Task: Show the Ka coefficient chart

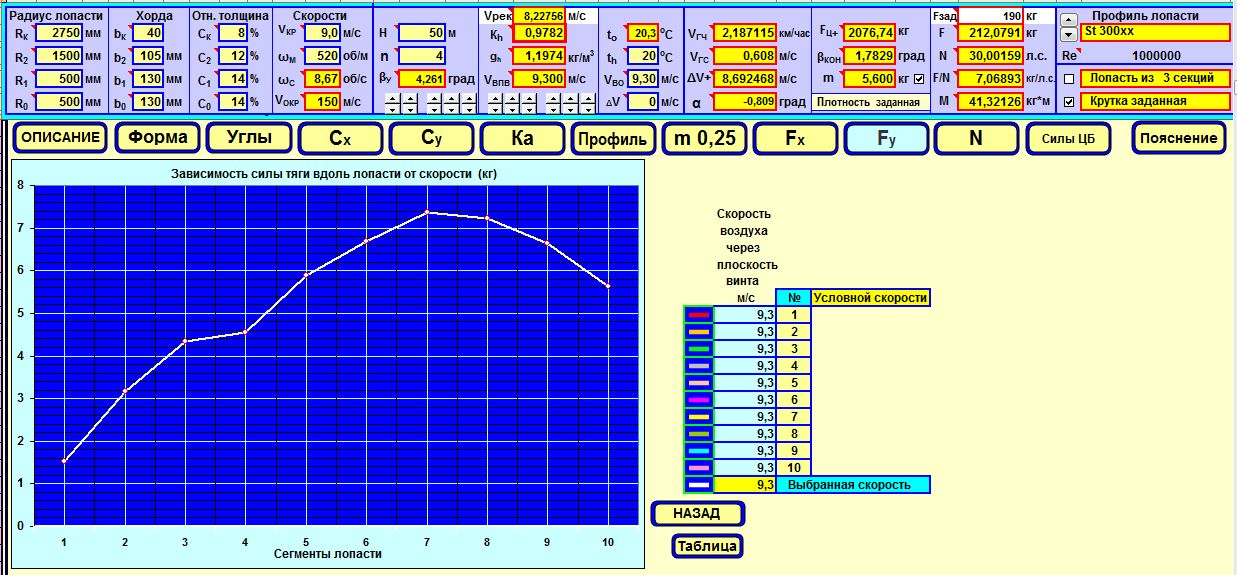Action: pyautogui.click(x=521, y=138)
